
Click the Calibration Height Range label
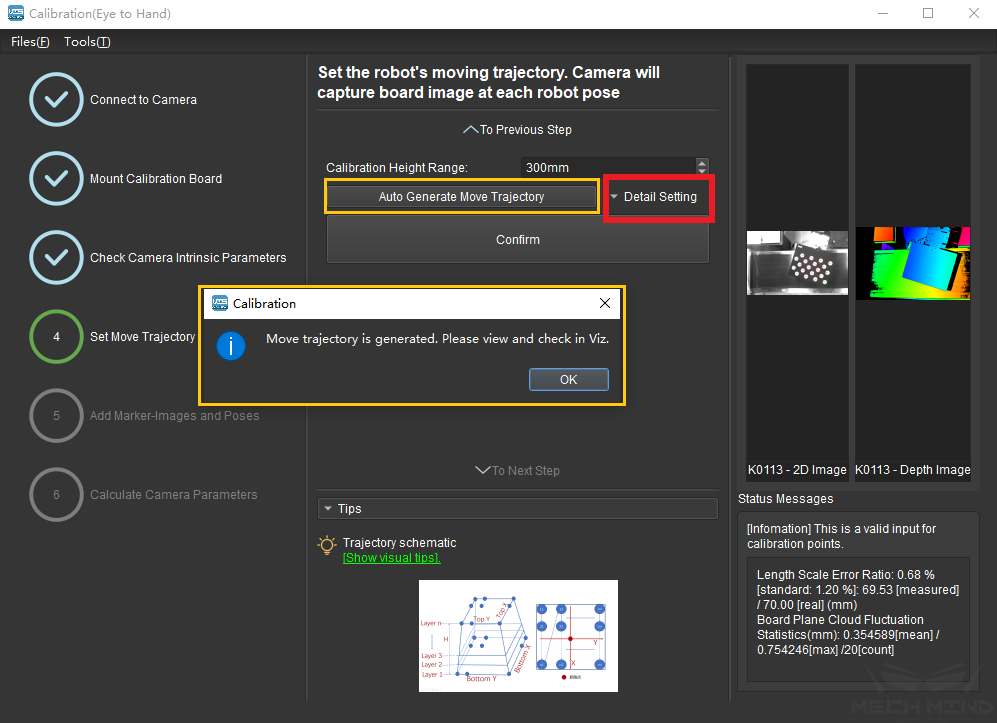397,167
